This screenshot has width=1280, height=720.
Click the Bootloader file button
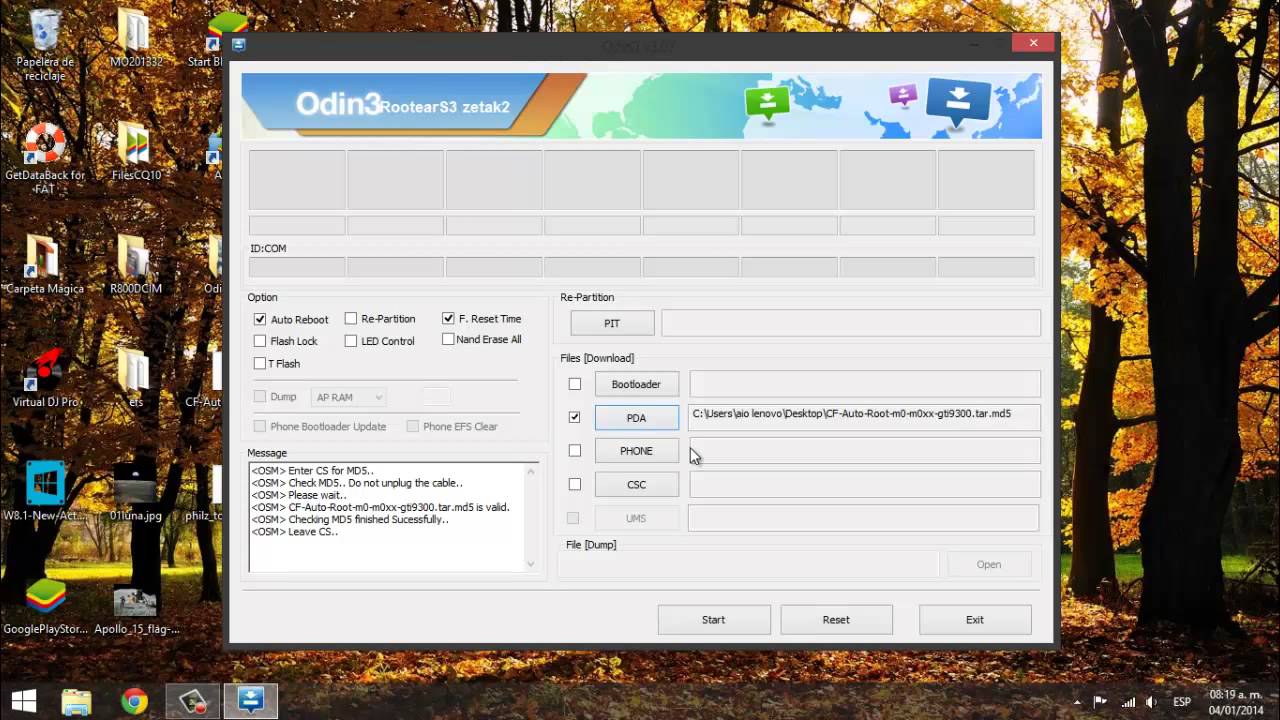636,384
